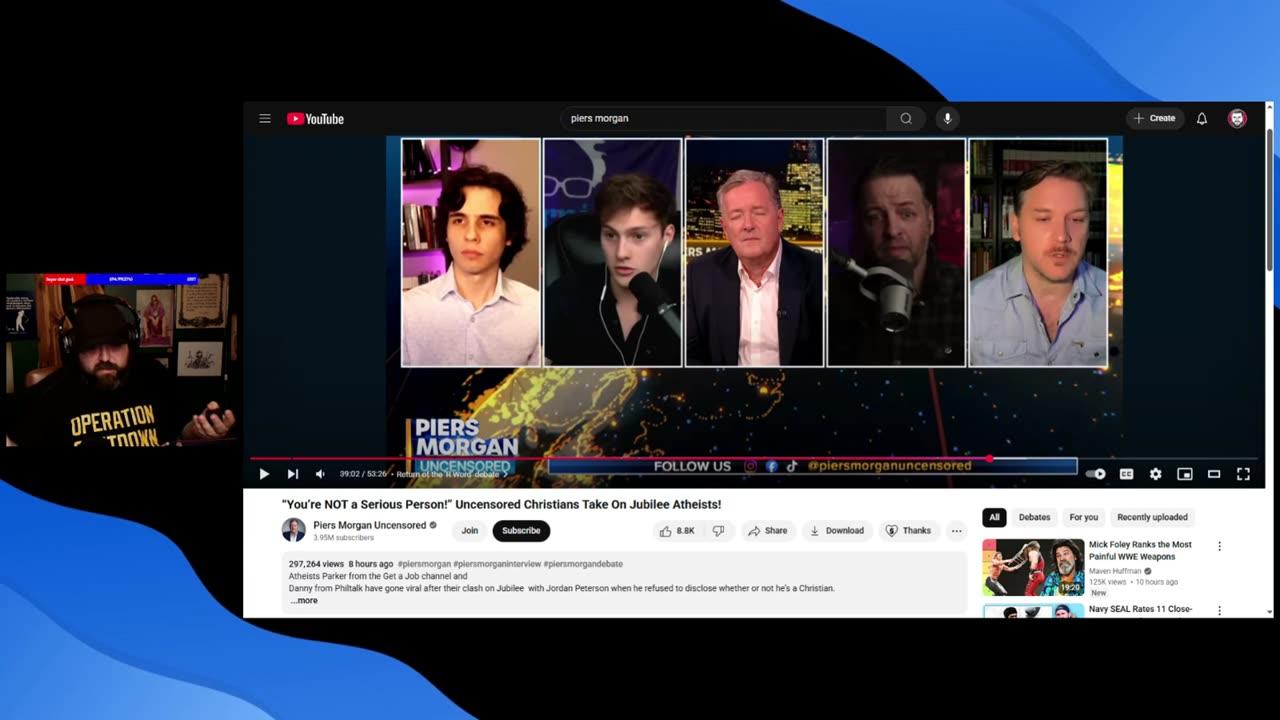Subscribe to Piers Morgan Uncensored

click(521, 531)
